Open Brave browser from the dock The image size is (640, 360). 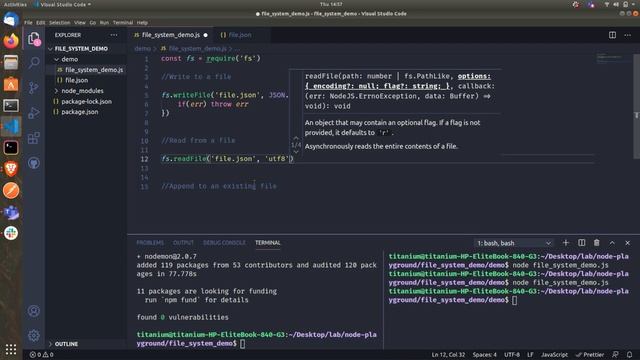point(11,169)
